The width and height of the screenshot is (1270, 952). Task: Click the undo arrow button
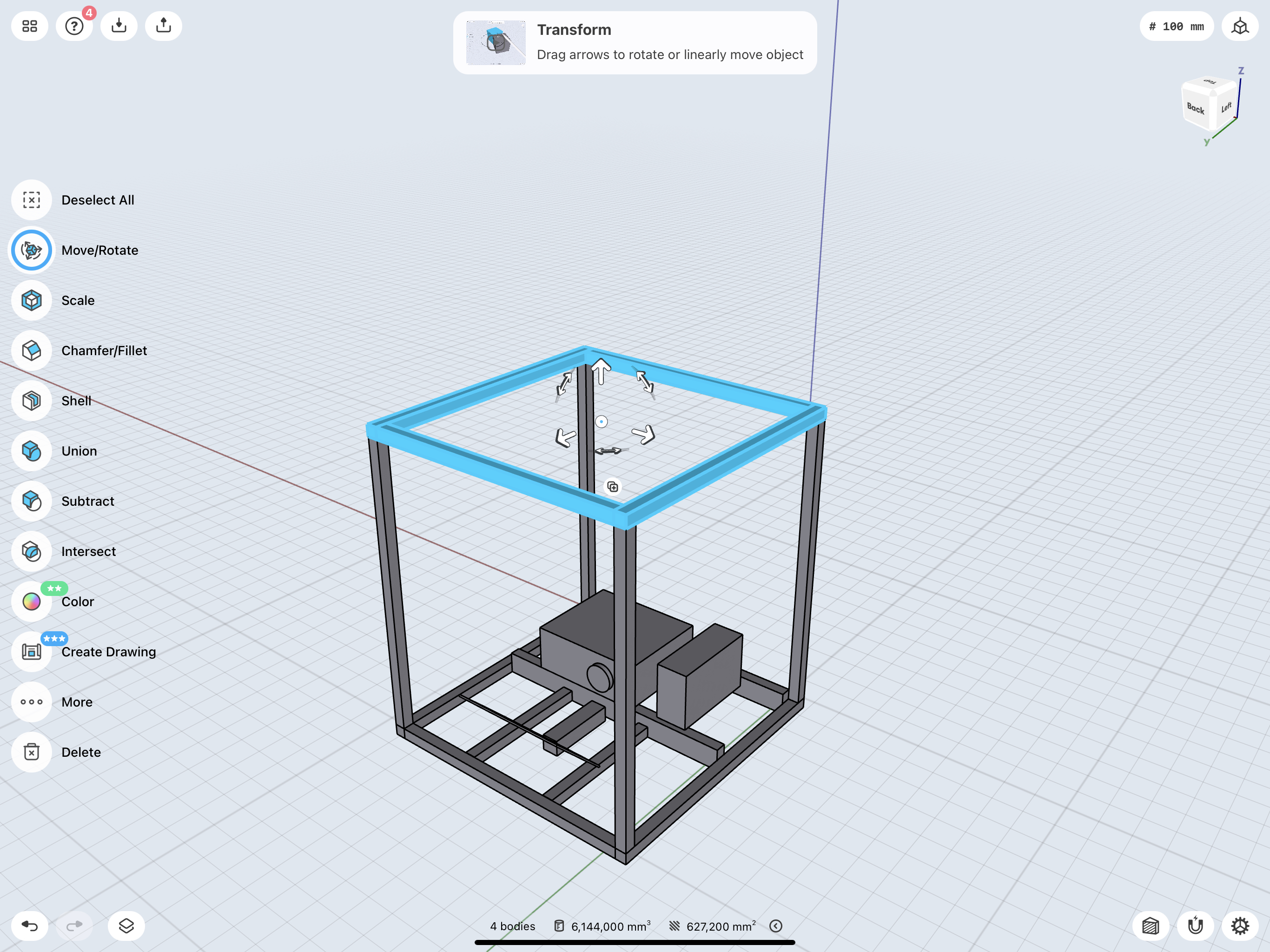30,926
